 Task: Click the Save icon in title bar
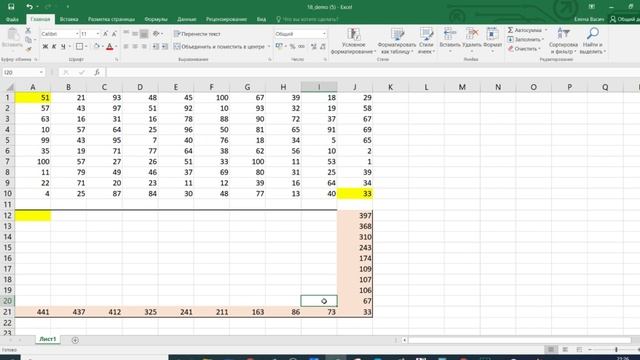click(x=11, y=7)
